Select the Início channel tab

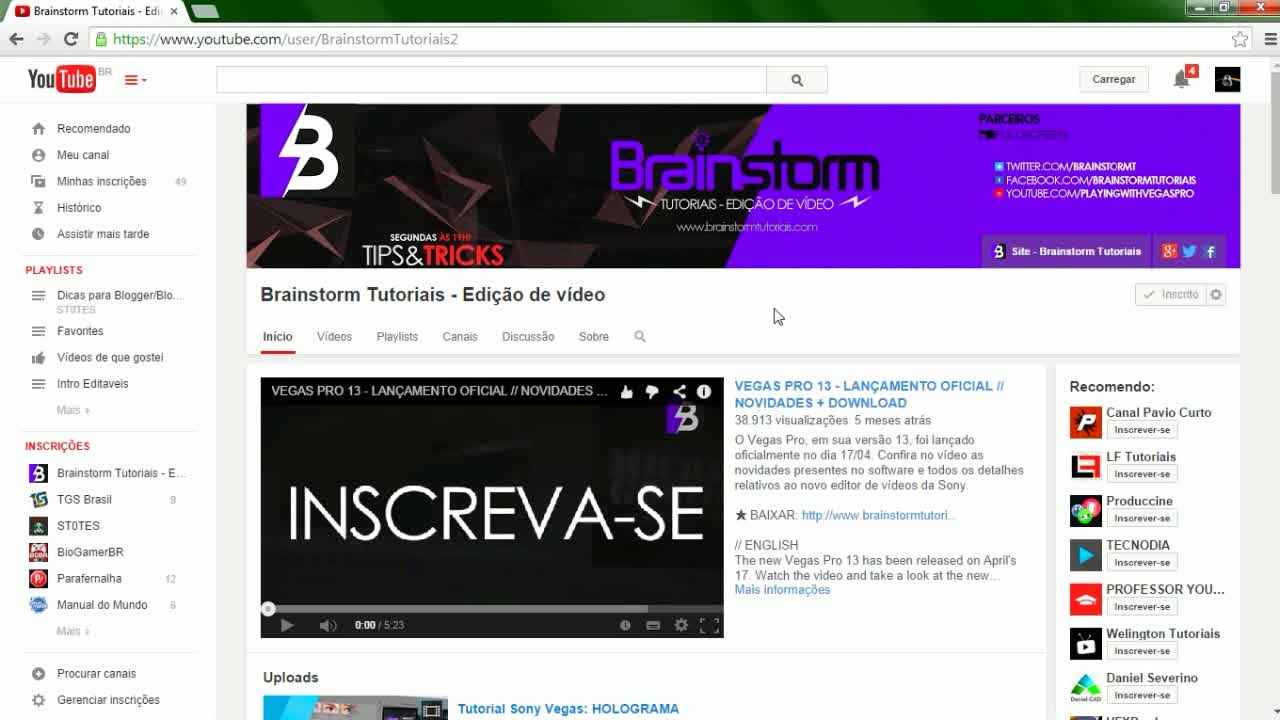tap(278, 337)
